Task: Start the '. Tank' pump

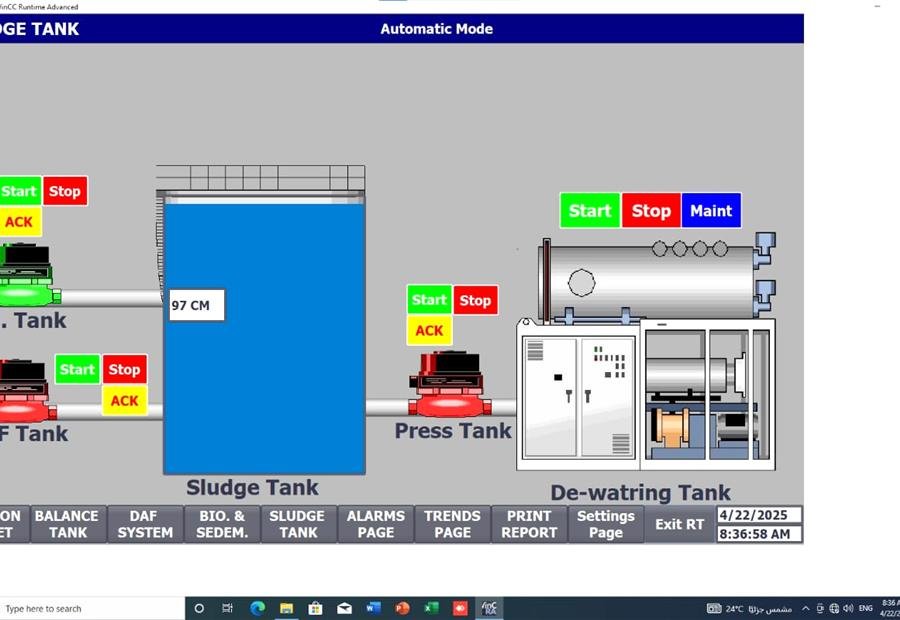Action: (19, 191)
